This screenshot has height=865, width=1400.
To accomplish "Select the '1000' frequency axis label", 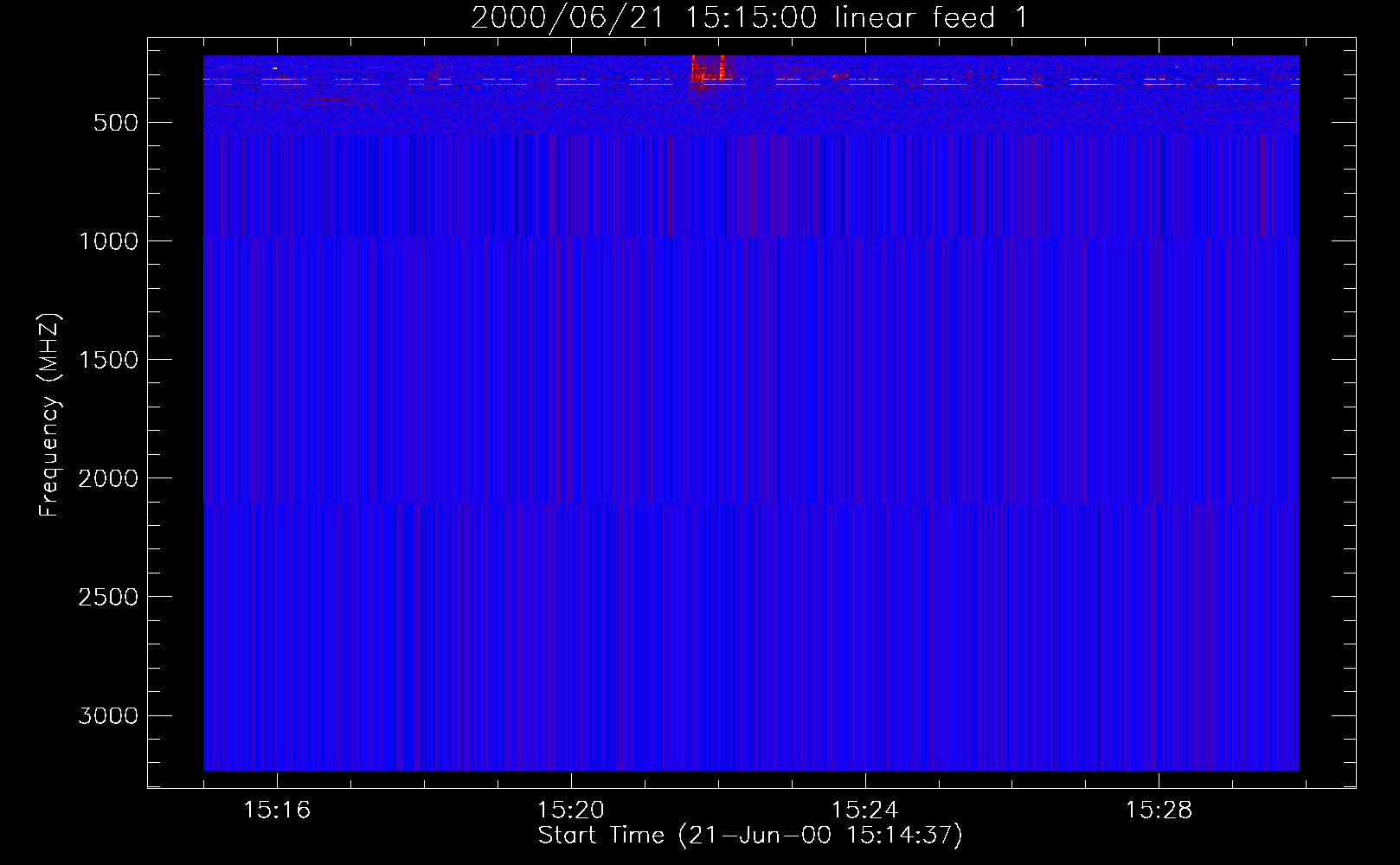I will click(x=108, y=241).
